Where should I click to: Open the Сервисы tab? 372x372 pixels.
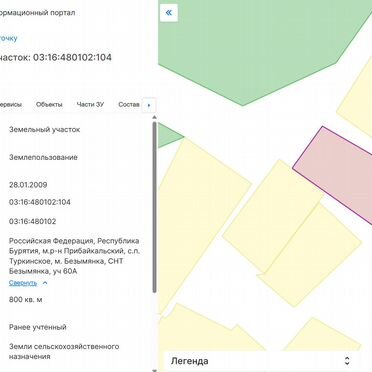click(11, 104)
